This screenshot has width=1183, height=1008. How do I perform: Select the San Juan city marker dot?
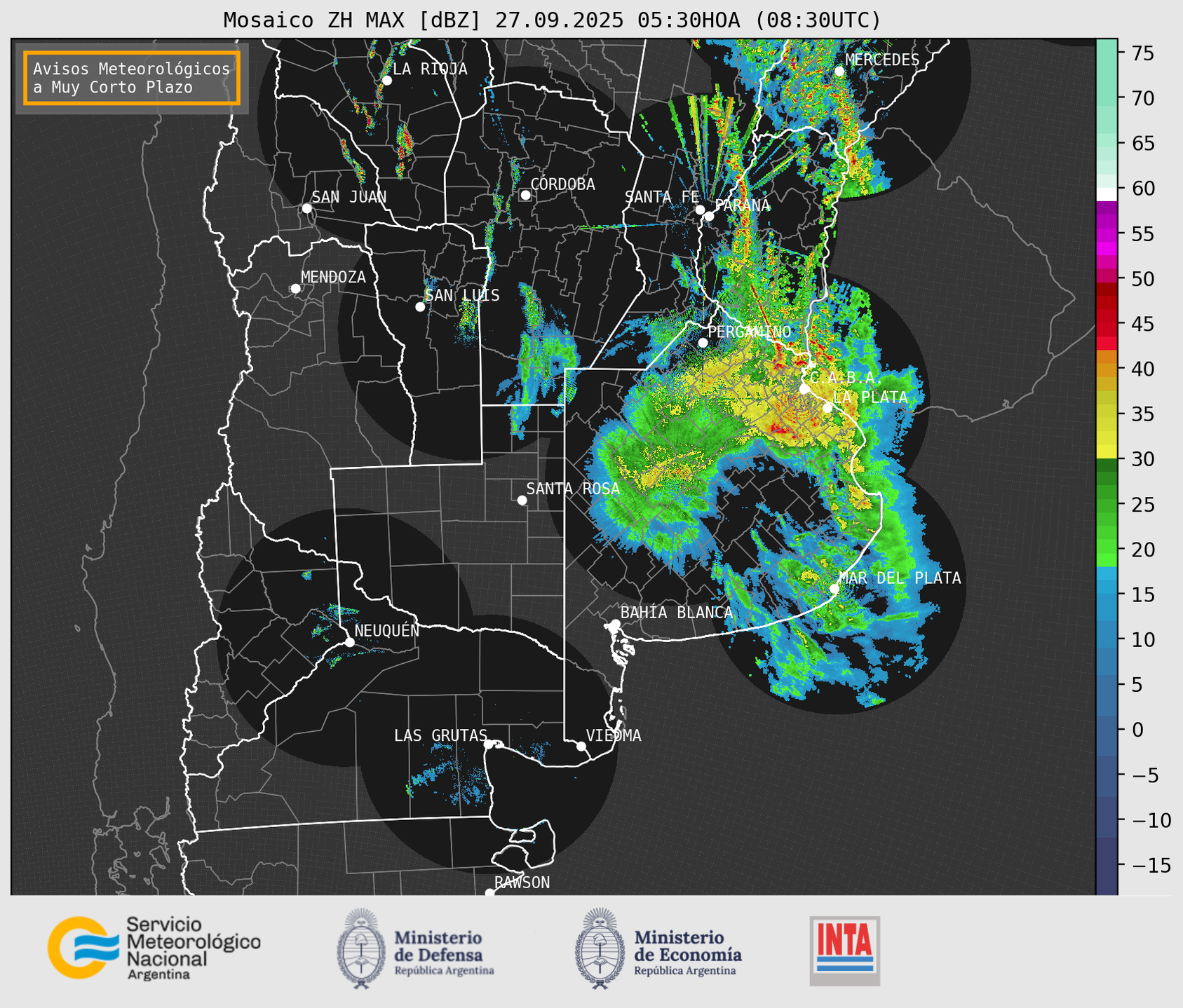(x=306, y=208)
